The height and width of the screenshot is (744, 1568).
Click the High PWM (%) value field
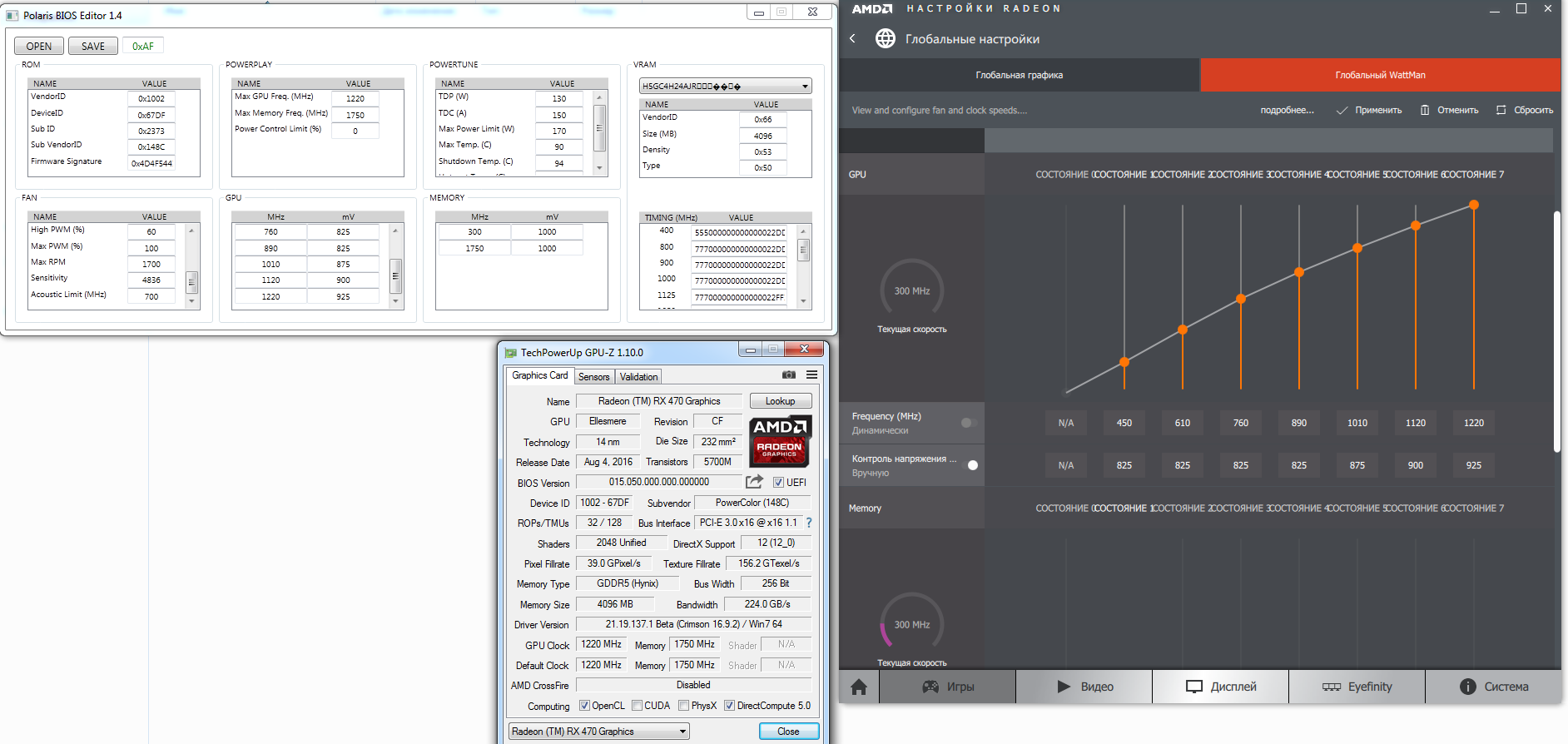coord(151,232)
